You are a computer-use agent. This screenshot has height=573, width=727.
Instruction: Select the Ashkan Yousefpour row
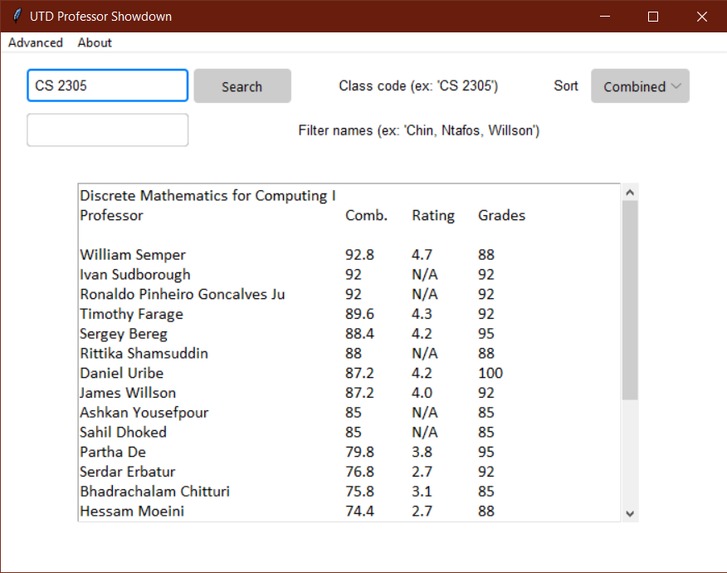pyautogui.click(x=349, y=412)
